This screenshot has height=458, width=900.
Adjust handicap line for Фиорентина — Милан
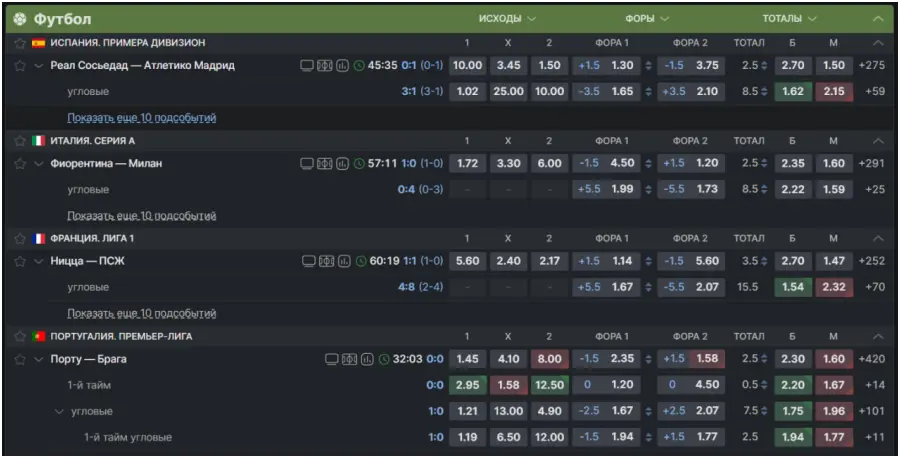[649, 164]
